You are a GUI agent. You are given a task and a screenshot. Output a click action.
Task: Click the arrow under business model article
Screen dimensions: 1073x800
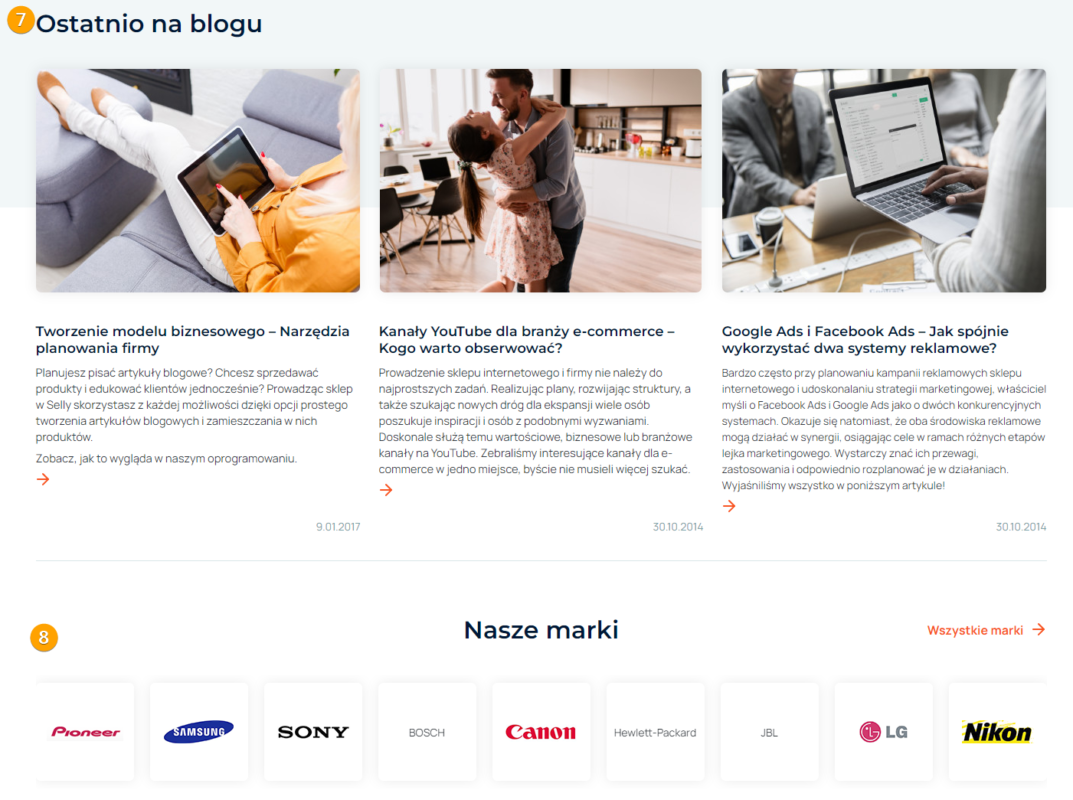(43, 479)
